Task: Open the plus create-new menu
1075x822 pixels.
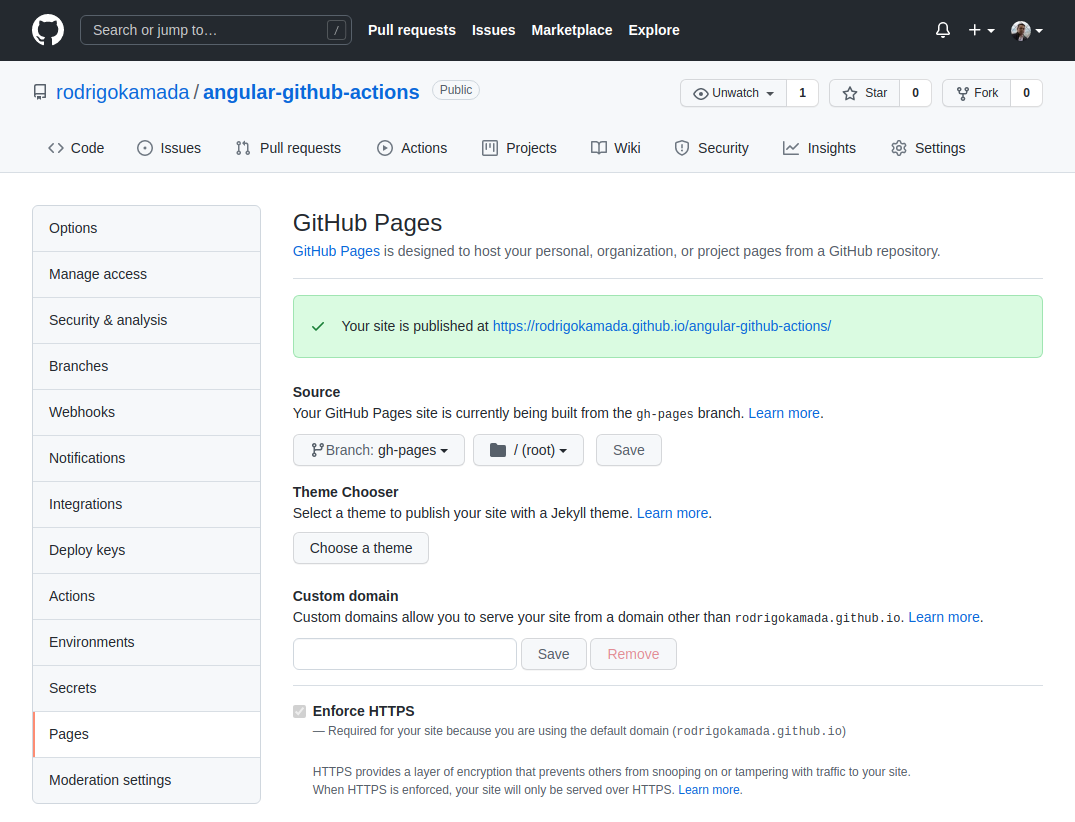Action: point(981,30)
